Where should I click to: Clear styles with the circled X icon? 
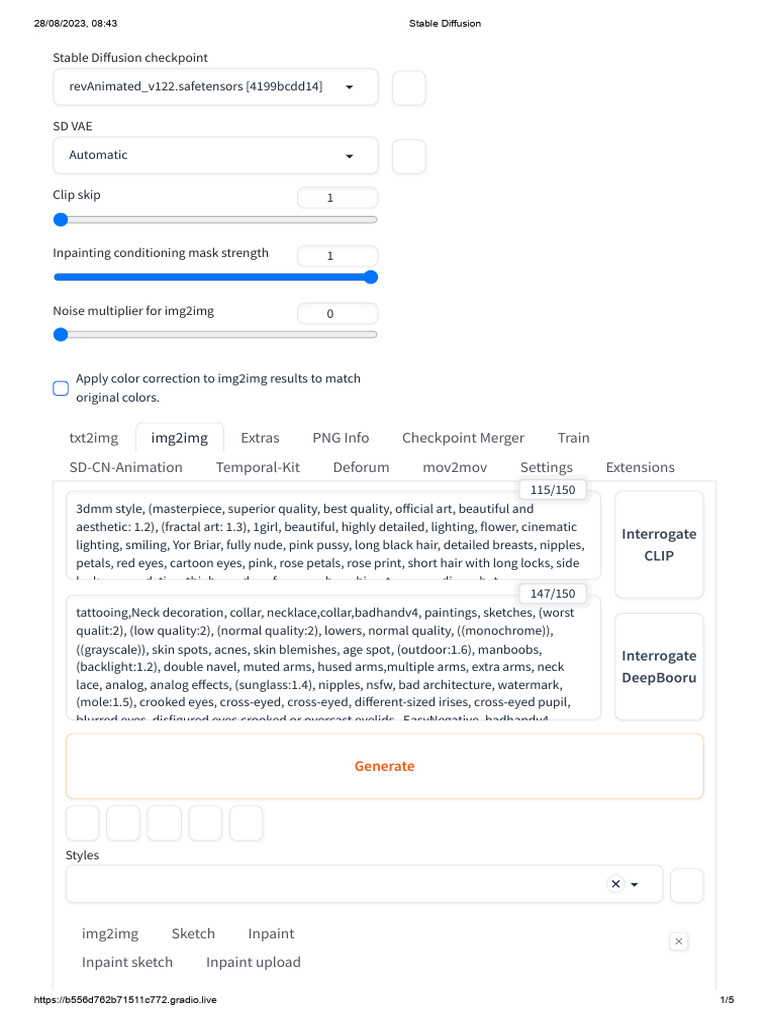616,884
